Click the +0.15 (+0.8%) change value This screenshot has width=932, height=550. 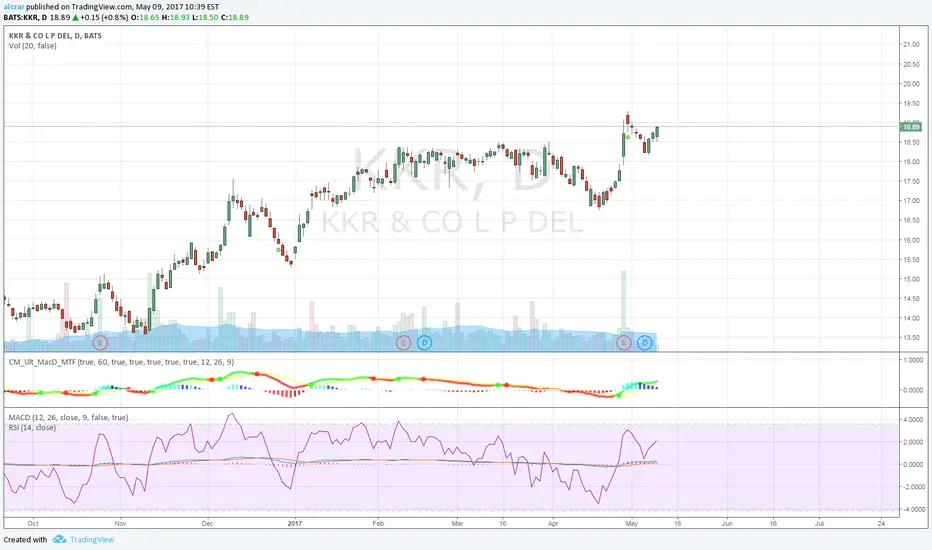pyautogui.click(x=104, y=17)
